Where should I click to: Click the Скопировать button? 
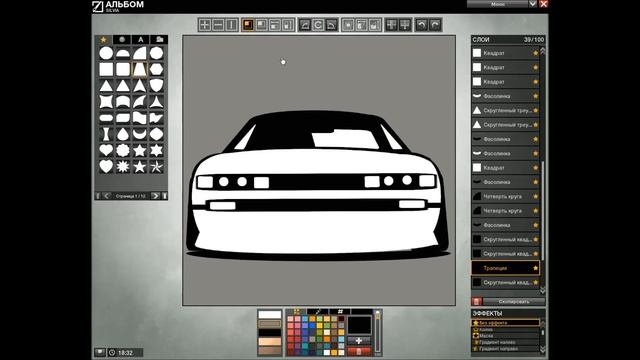(514, 302)
